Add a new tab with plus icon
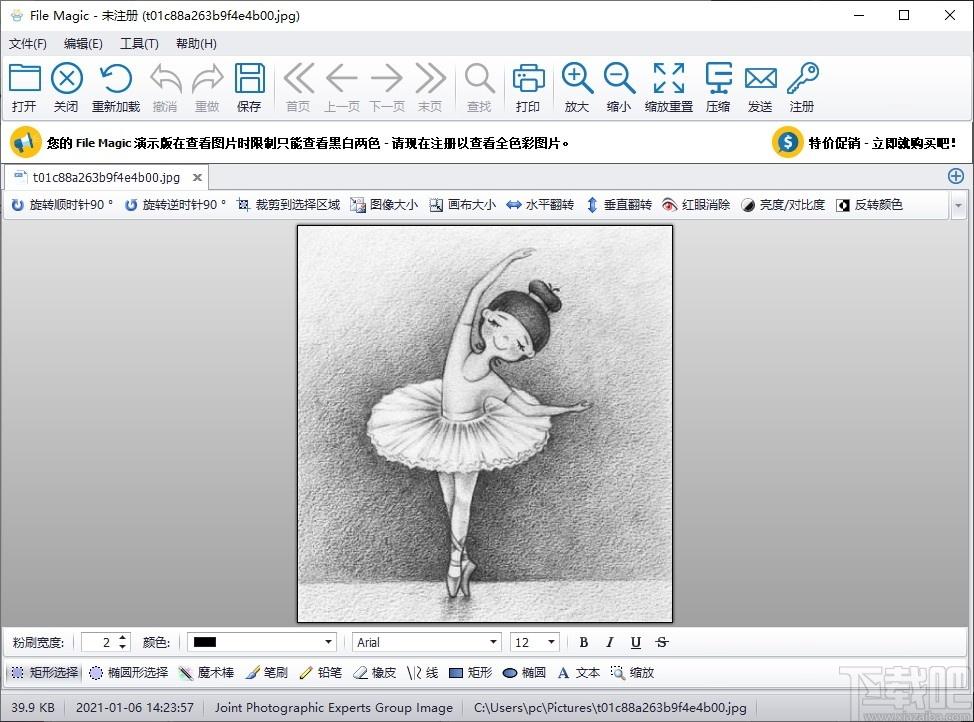This screenshot has width=974, height=722. coord(956,176)
